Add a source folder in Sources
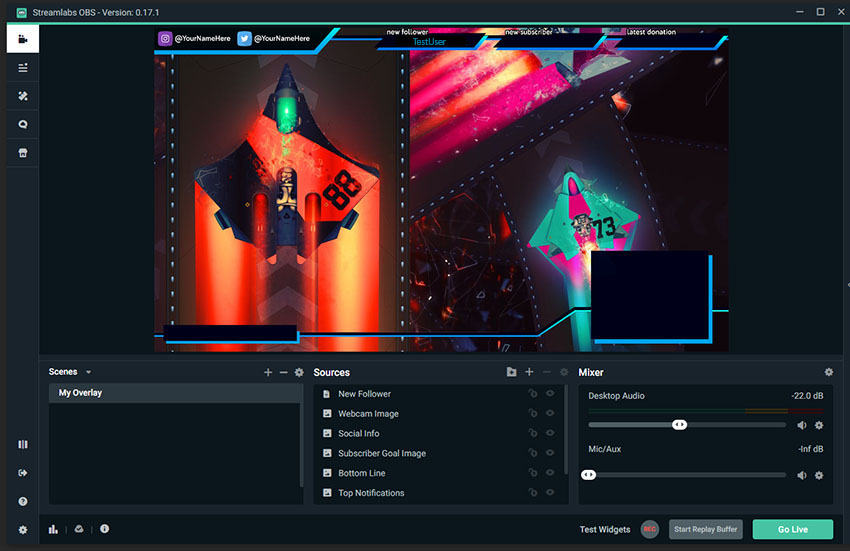Screen dimensions: 850x551 [511, 371]
